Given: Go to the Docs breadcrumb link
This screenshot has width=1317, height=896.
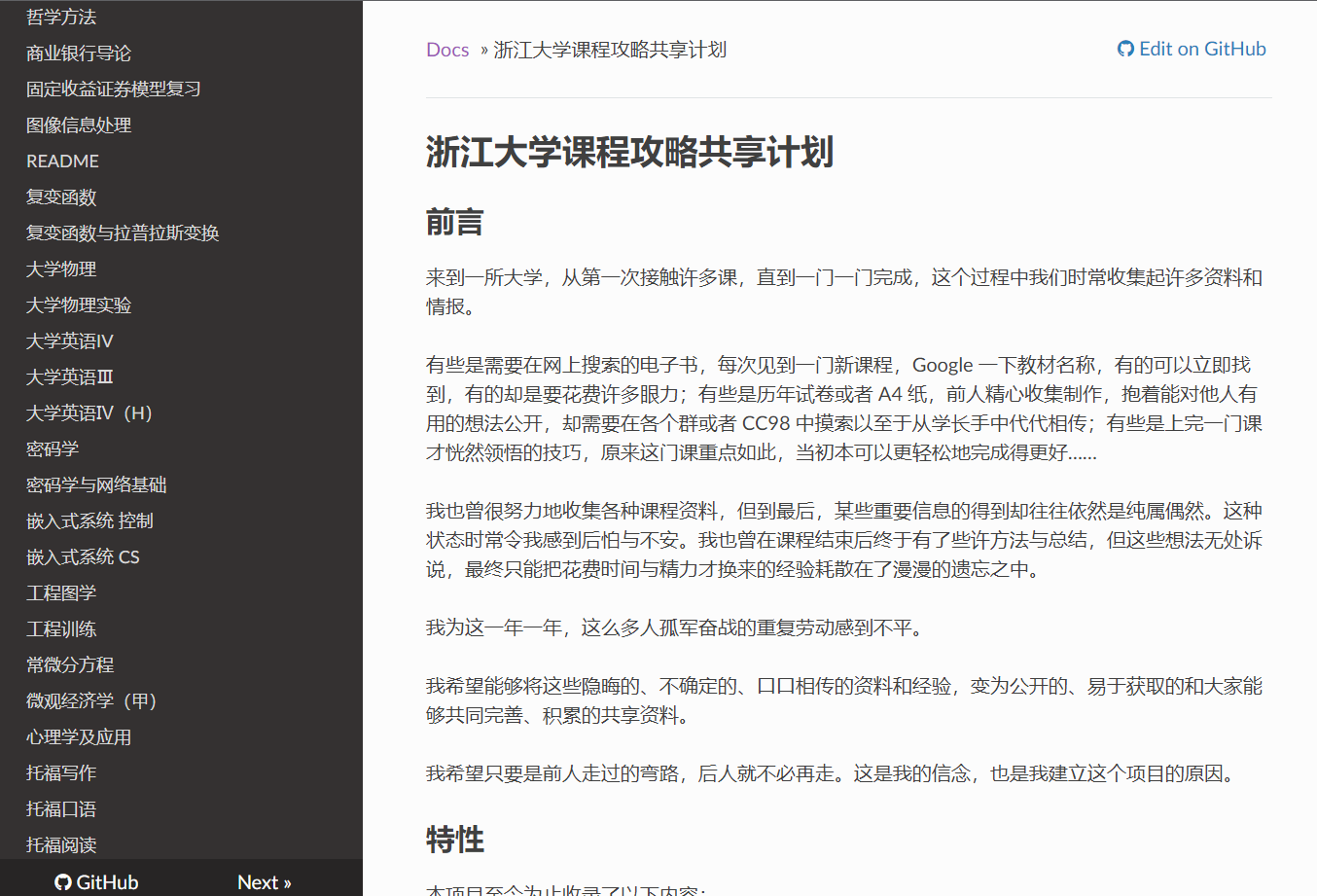Looking at the screenshot, I should [447, 50].
